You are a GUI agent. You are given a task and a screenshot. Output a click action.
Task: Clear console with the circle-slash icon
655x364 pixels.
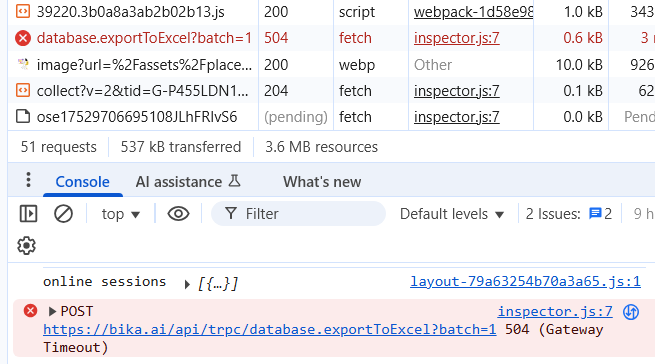pos(63,214)
